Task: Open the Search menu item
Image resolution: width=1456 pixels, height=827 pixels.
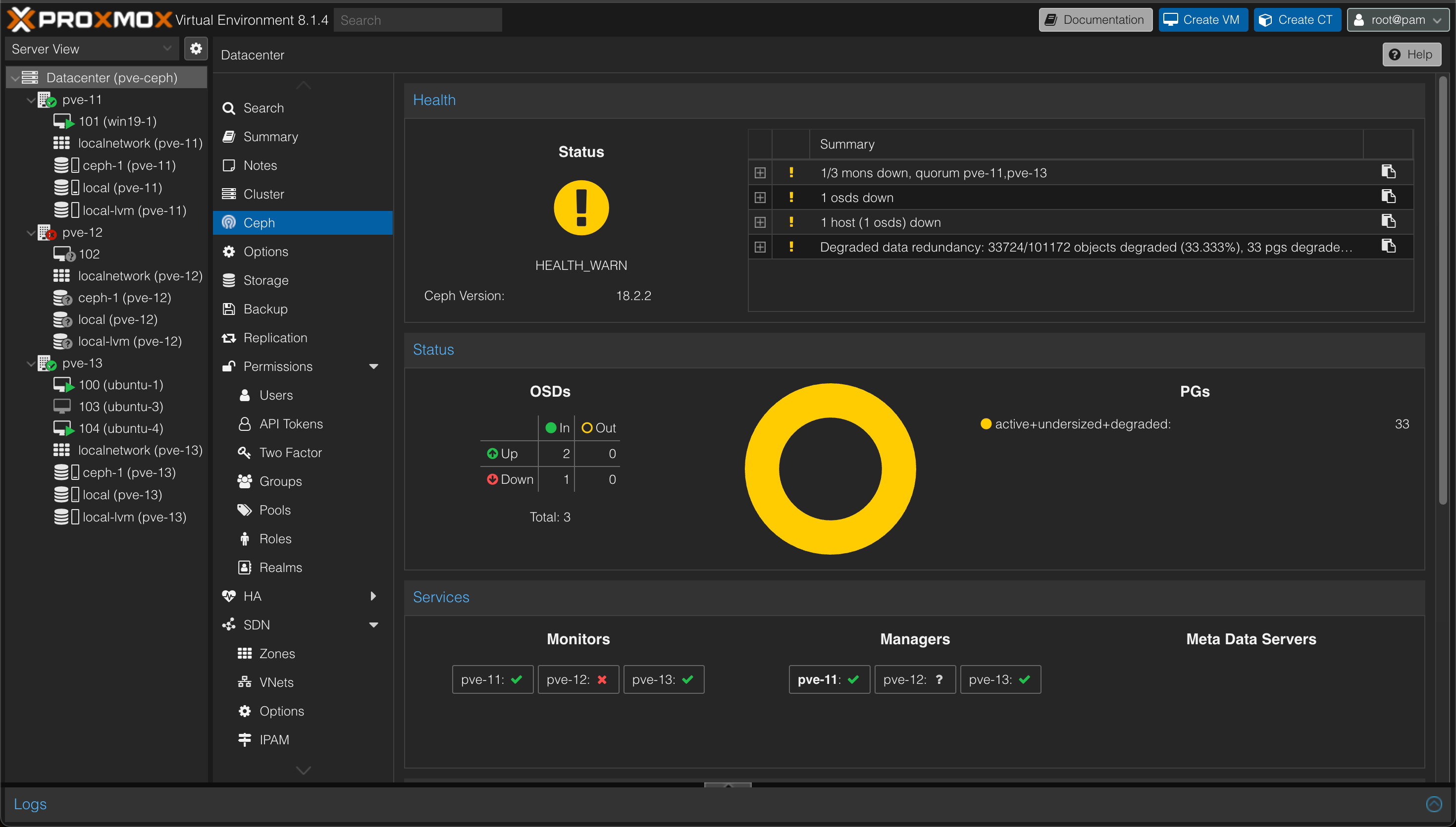Action: pyautogui.click(x=303, y=108)
